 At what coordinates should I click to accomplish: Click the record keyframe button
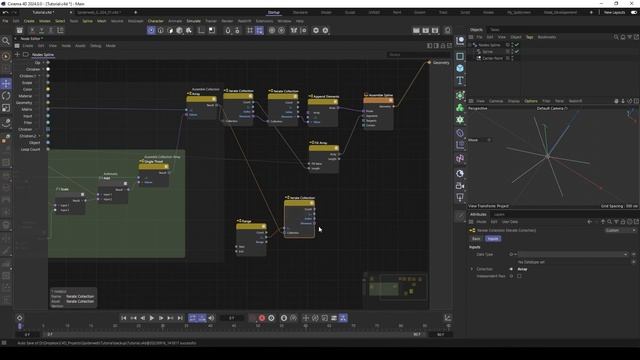click(262, 318)
